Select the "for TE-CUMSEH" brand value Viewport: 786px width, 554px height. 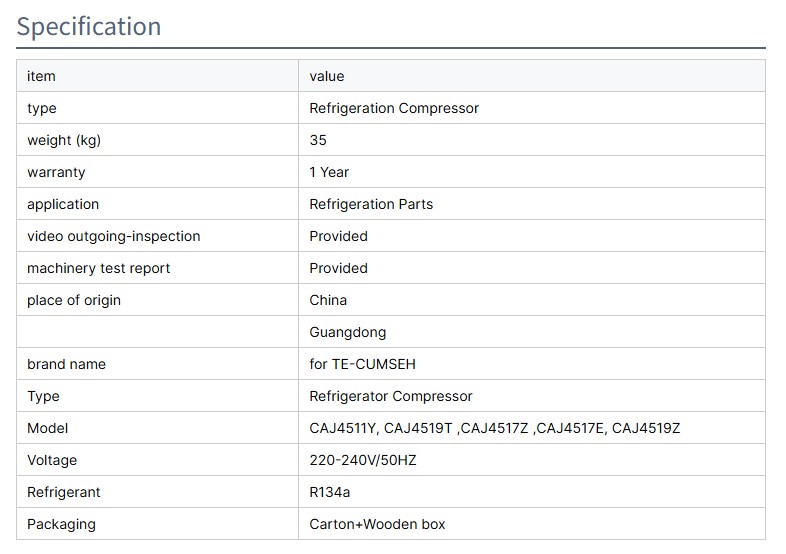tap(362, 364)
